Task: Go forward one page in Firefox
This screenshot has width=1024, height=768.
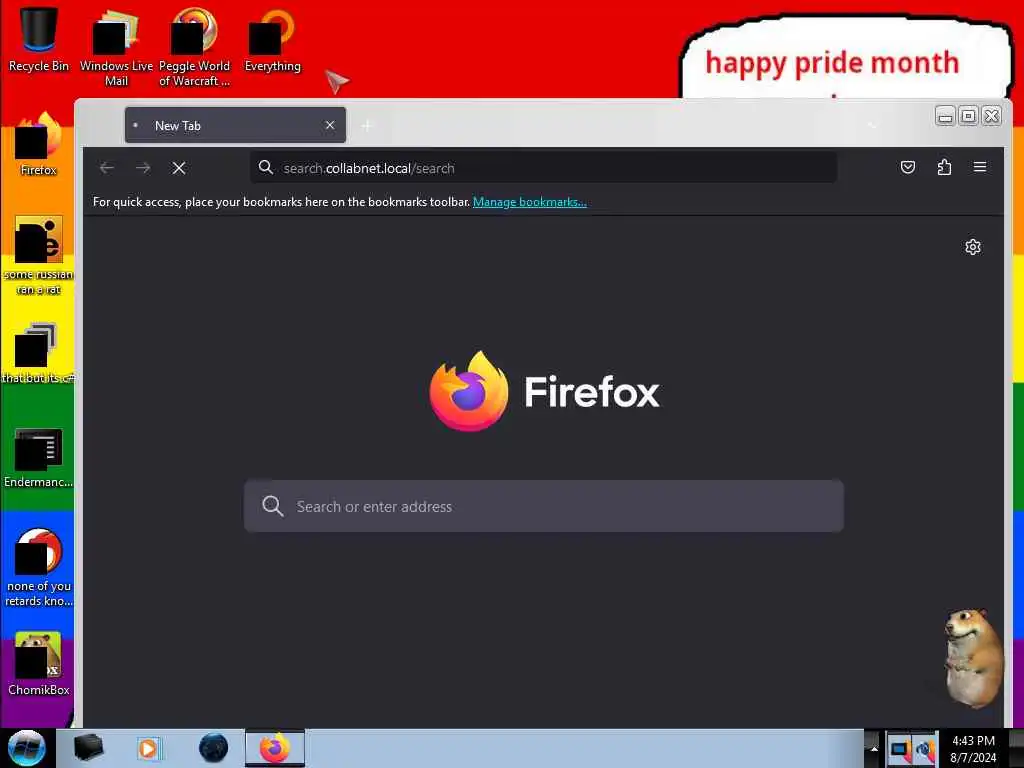Action: tap(143, 168)
